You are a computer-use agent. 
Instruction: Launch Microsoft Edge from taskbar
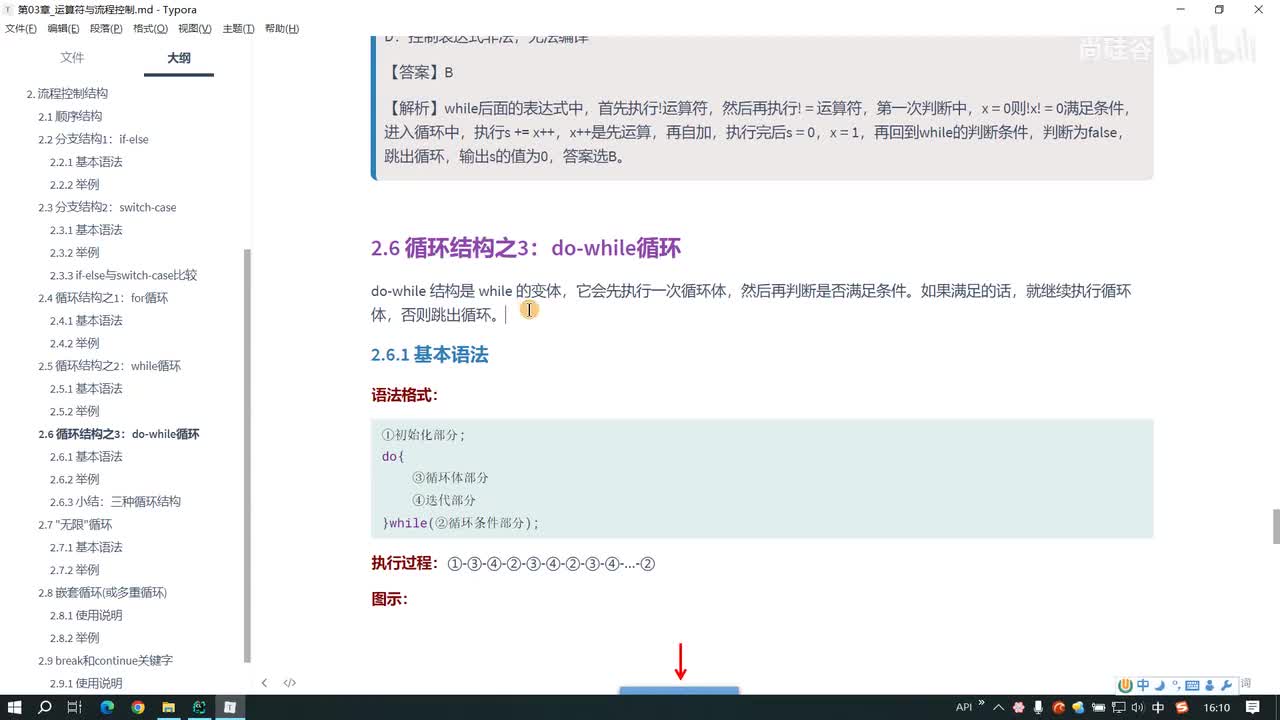click(107, 707)
